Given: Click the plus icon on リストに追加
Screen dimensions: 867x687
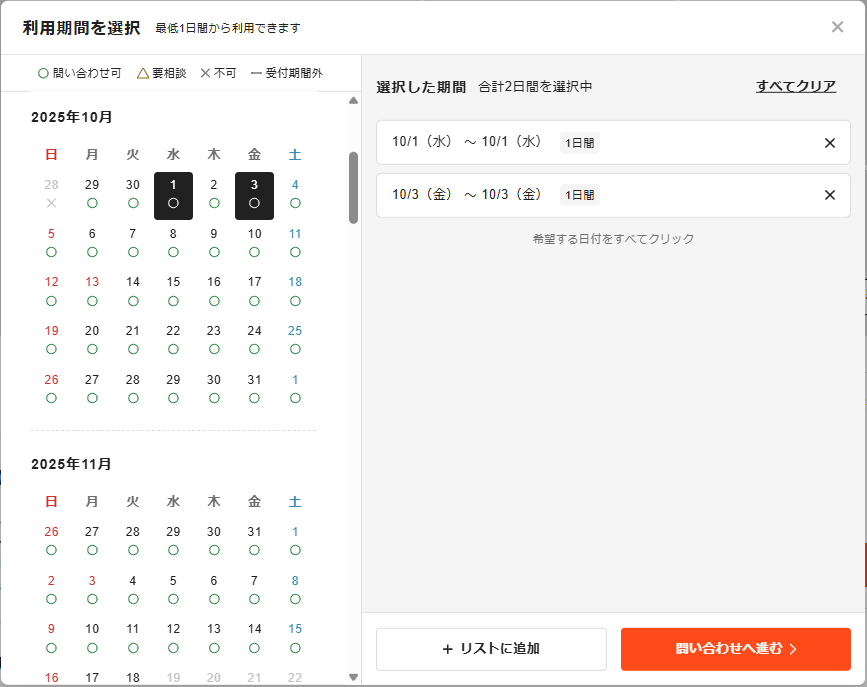Looking at the screenshot, I should click(x=447, y=649).
